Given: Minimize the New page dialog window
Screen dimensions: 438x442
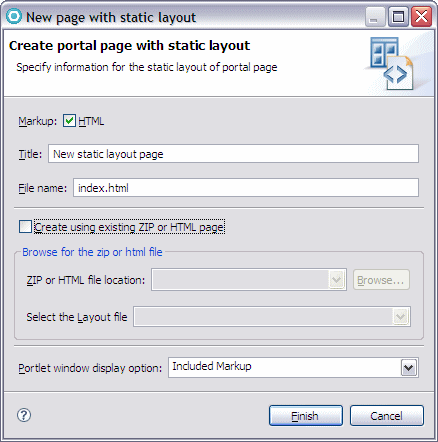Looking at the screenshot, I should [x=375, y=17].
